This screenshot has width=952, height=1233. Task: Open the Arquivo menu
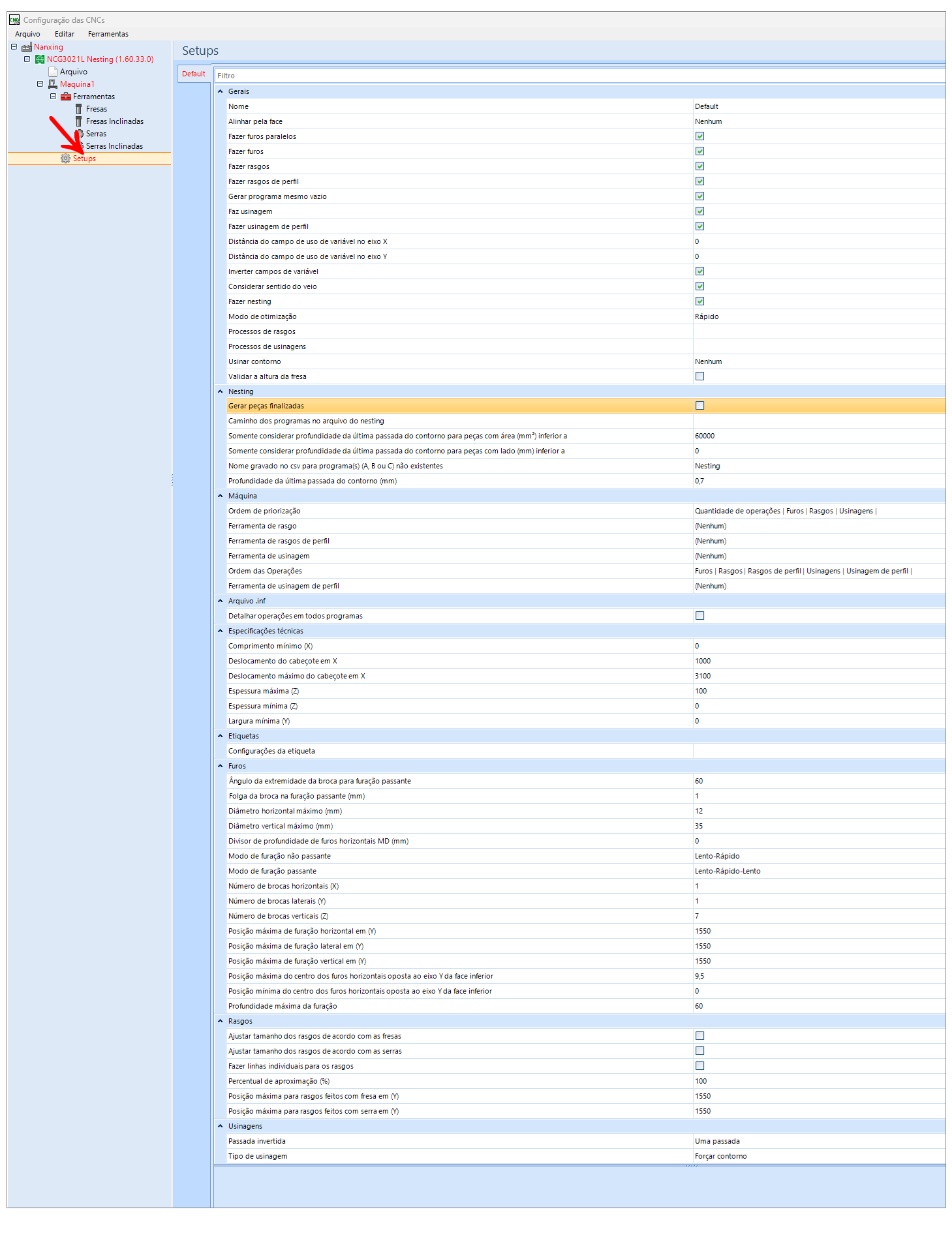pos(27,34)
